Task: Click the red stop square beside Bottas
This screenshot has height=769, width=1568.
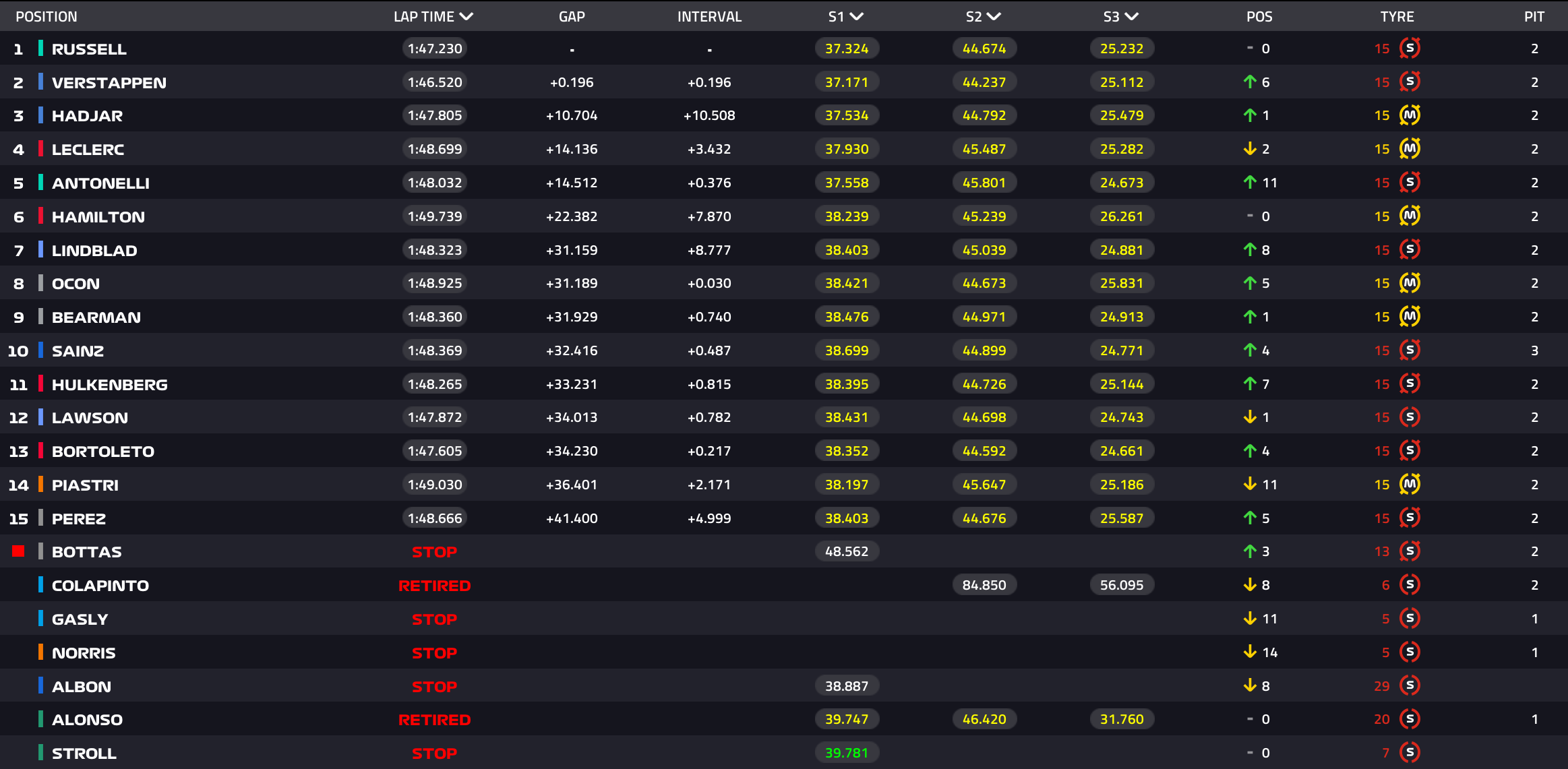Action: [x=18, y=551]
